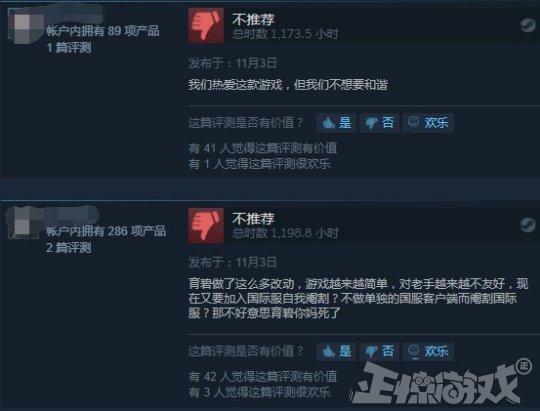Viewport: 540px width, 411px height.
Task: Open the reviewer's 89 项产品 owned products link
Action: pos(103,31)
